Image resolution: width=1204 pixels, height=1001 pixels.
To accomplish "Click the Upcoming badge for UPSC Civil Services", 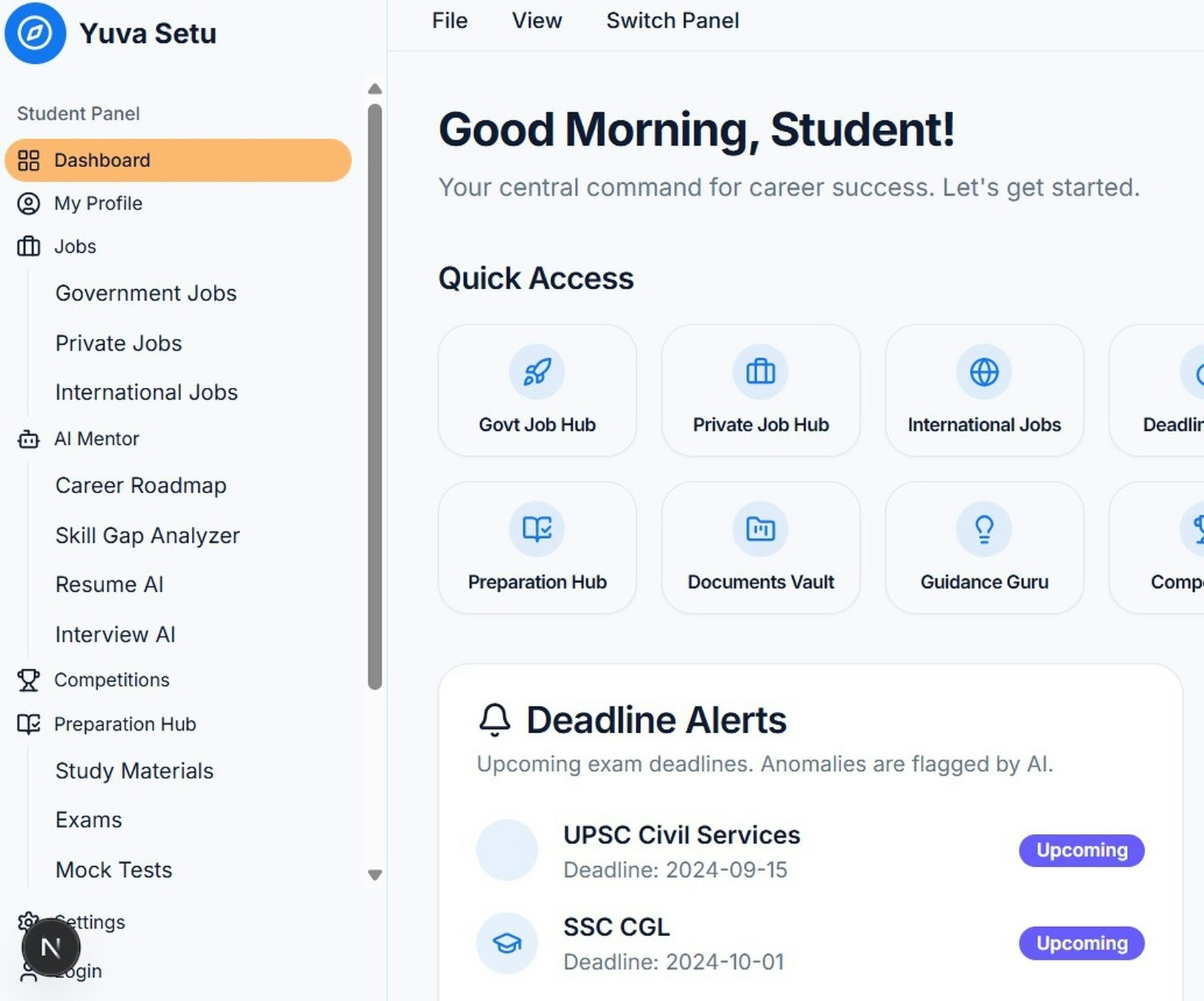I will (x=1081, y=850).
